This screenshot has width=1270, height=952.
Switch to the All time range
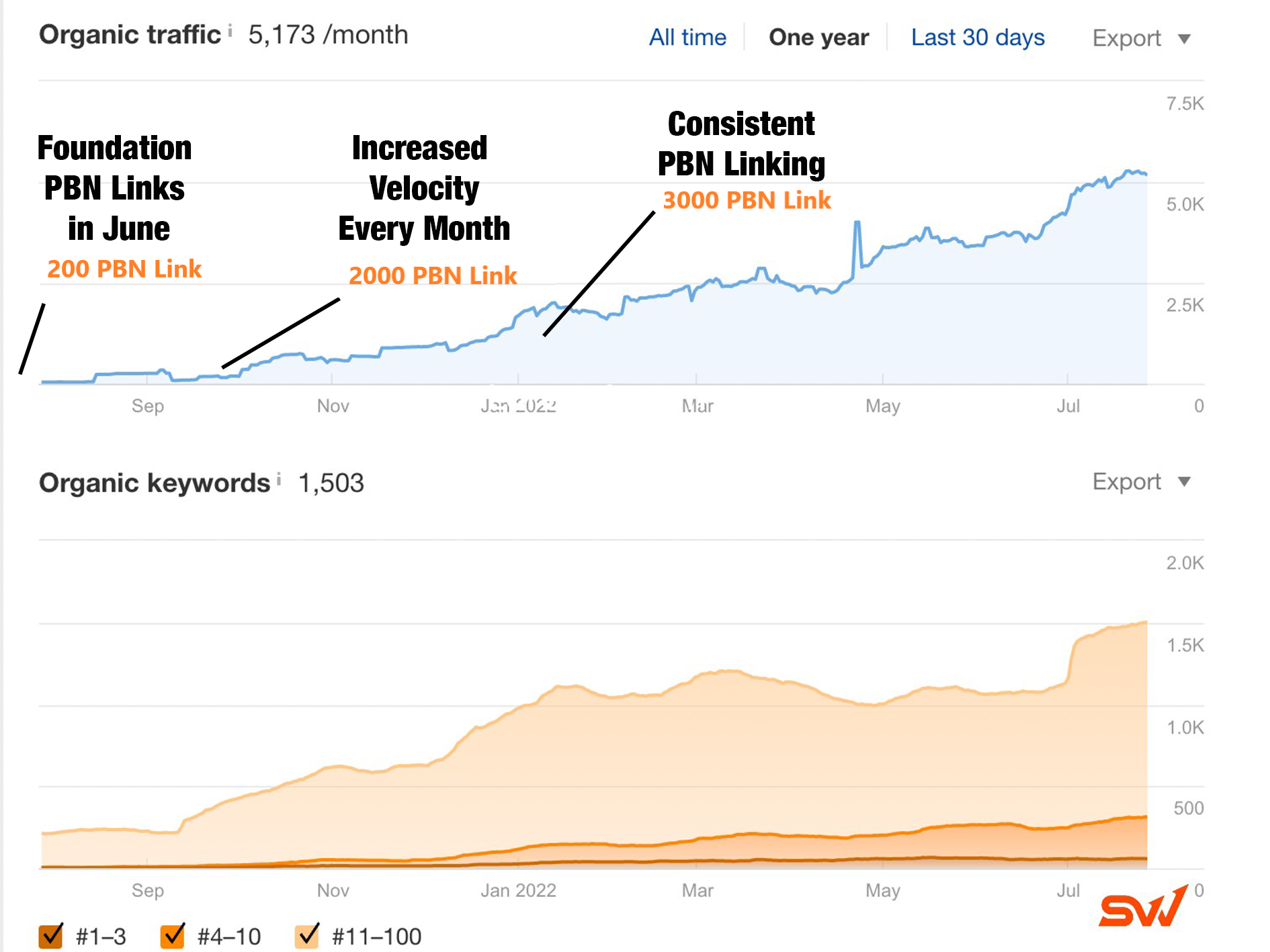pos(687,37)
